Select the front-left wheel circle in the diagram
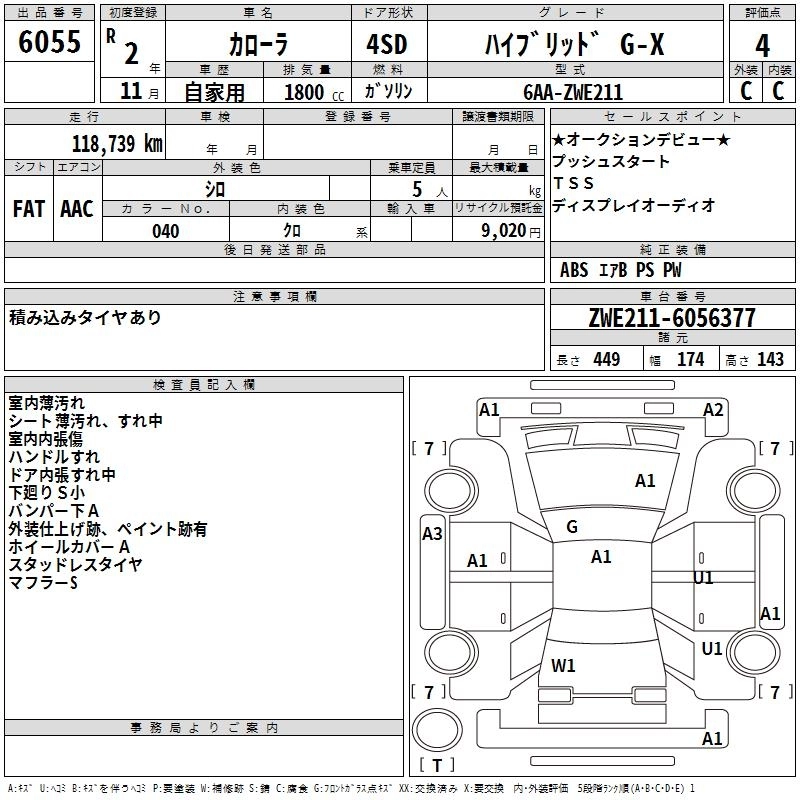This screenshot has width=800, height=800. tap(450, 490)
